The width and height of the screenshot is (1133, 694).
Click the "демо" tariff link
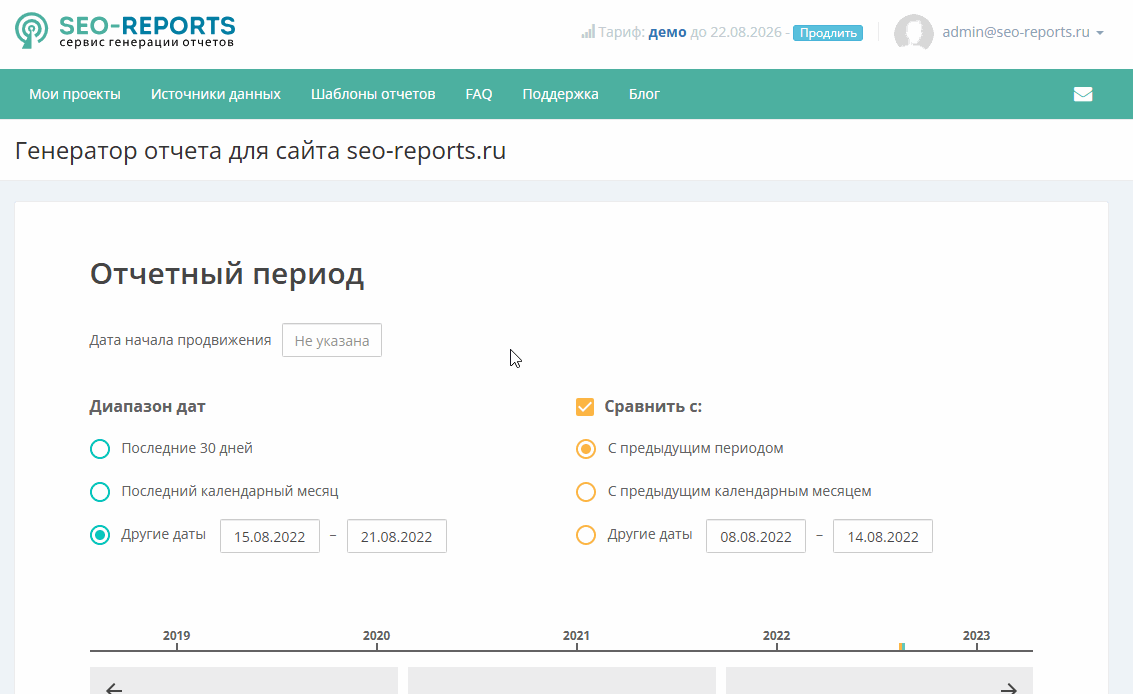point(667,32)
